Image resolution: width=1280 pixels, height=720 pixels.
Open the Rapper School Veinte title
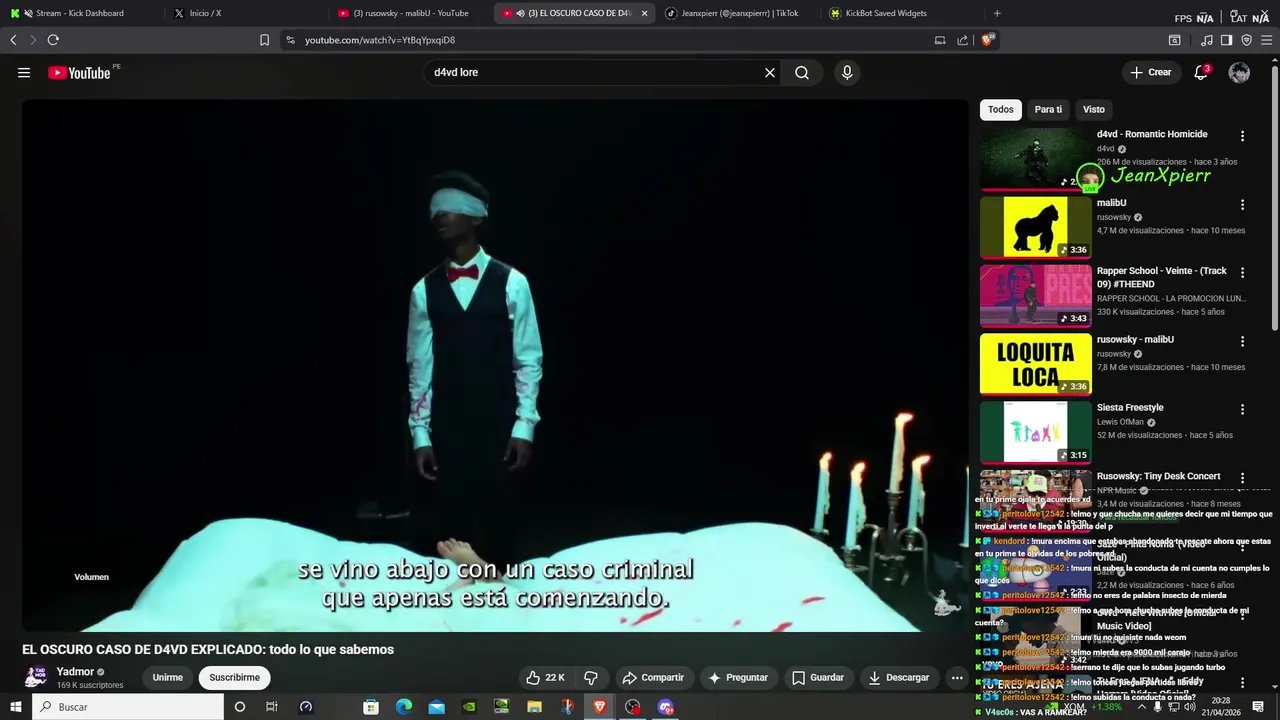point(1162,278)
